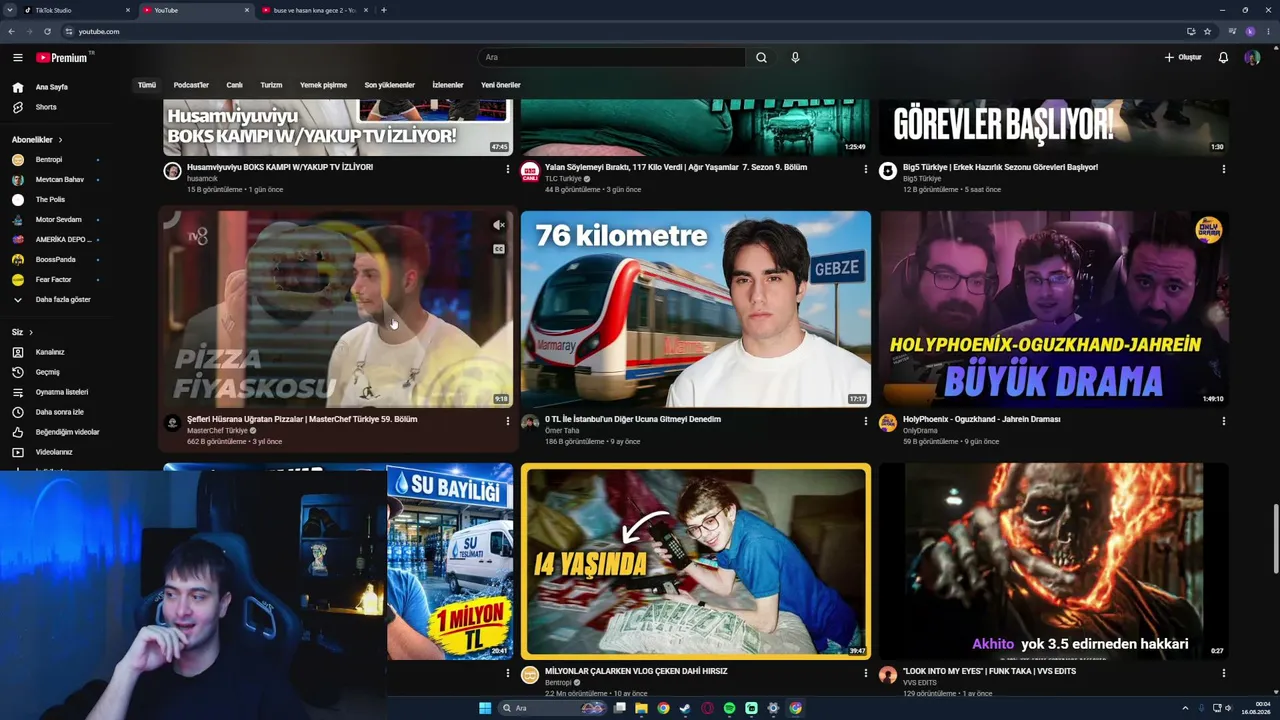1280x720 pixels.
Task: Open options for Şefleri Hüsrana Uğratan Pizzalar
Action: 508,421
